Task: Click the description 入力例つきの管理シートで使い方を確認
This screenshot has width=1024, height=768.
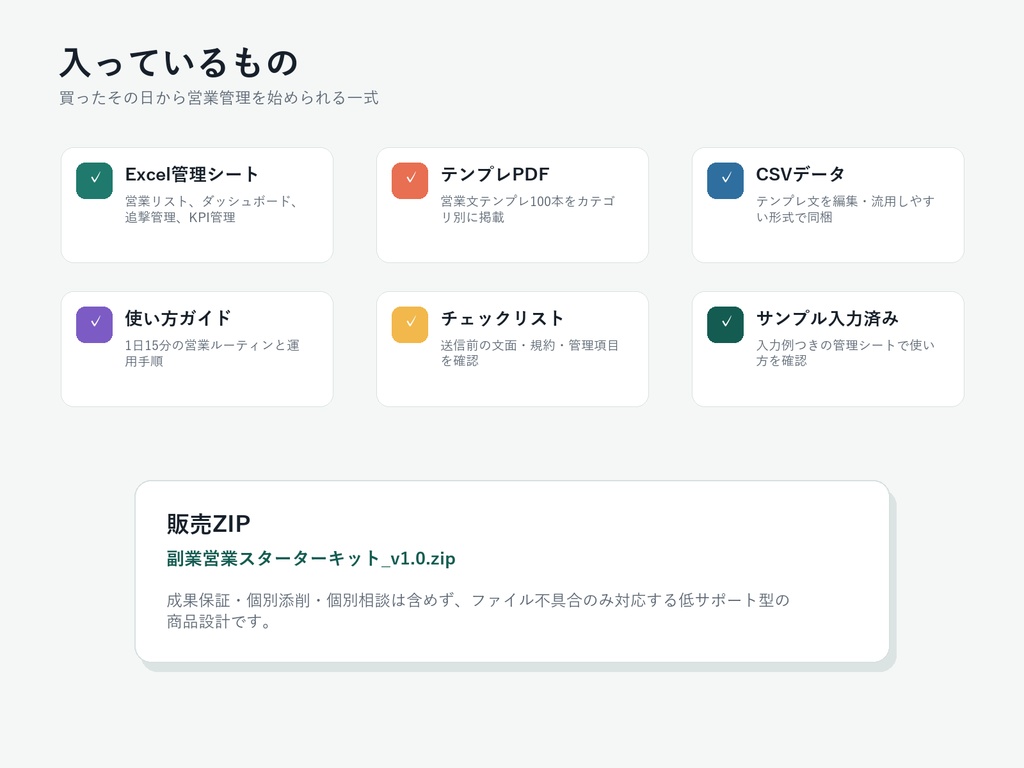Action: (x=845, y=353)
